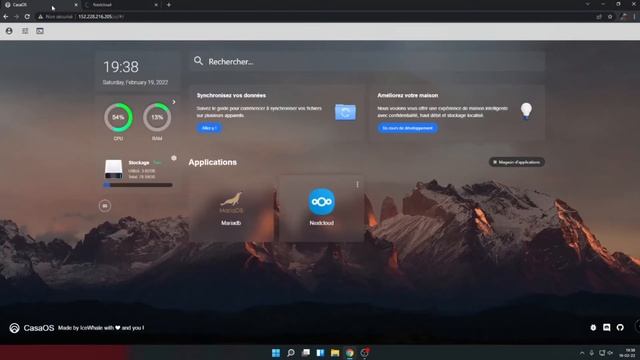Screen dimensions: 640x360
Task: Launch the CasaOS terminal icon
Action: (40, 31)
